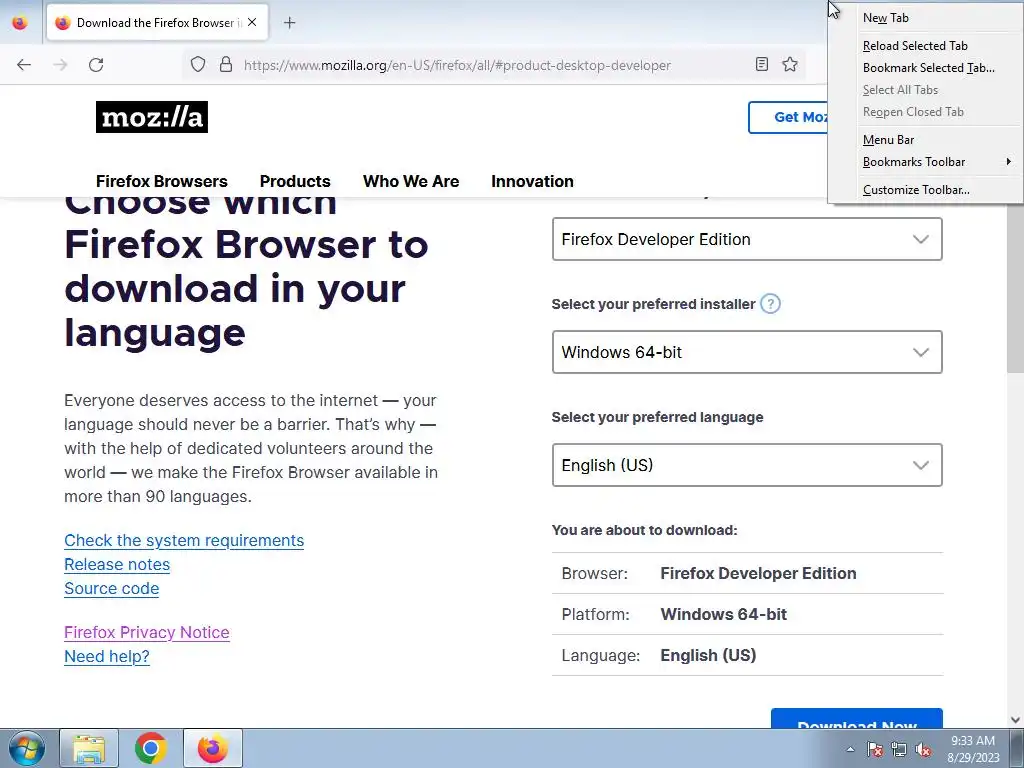
Task: Click the Need help? link
Action: pos(107,656)
